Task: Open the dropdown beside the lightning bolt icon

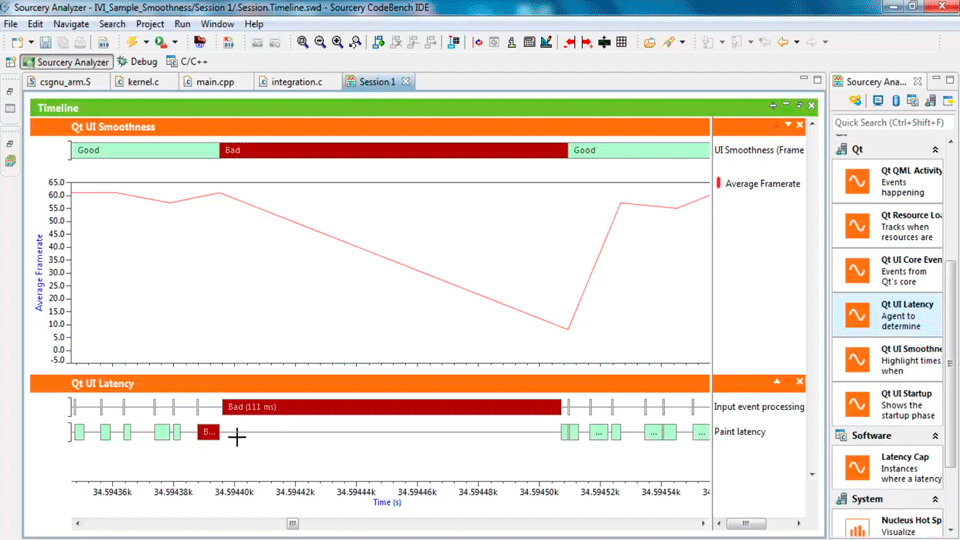Action: [146, 42]
